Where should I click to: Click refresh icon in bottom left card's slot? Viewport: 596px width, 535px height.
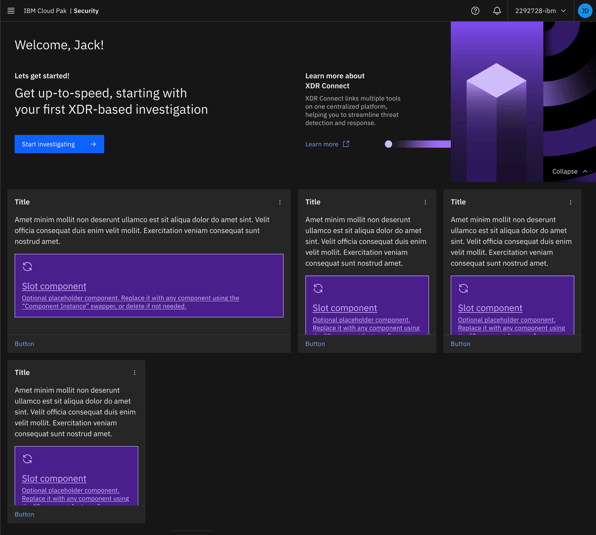click(x=27, y=459)
